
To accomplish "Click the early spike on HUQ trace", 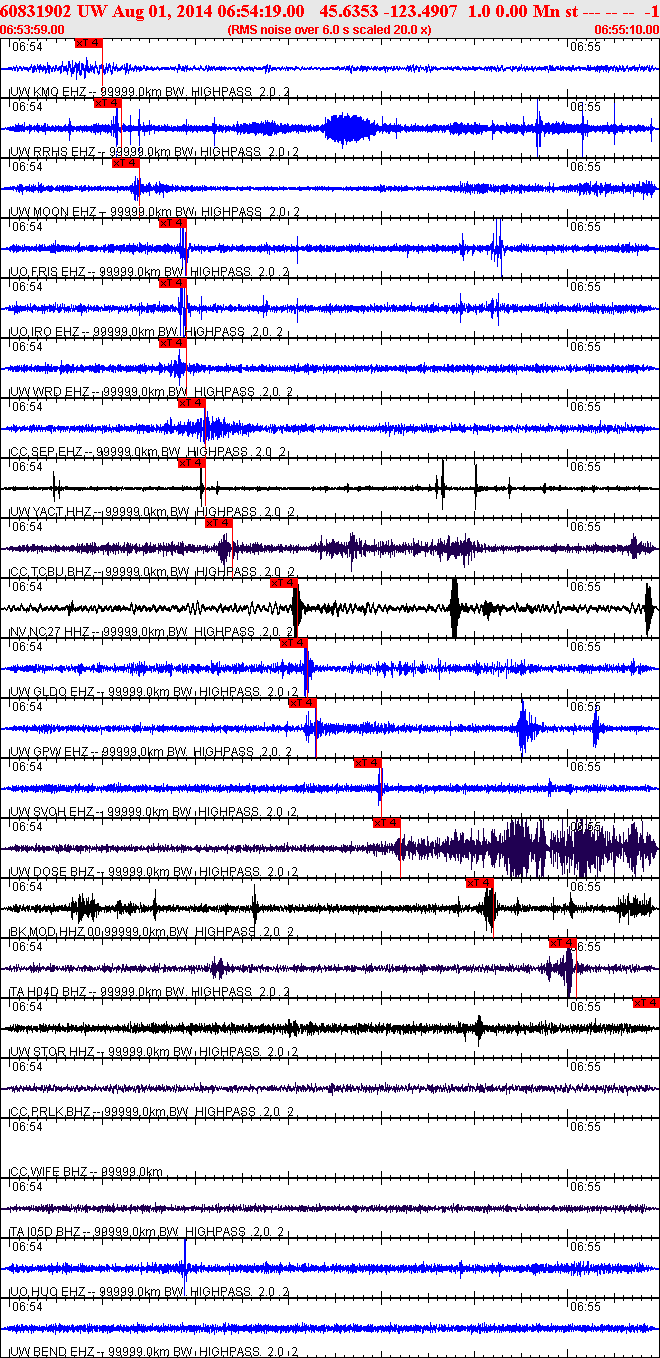I will coord(185,1267).
